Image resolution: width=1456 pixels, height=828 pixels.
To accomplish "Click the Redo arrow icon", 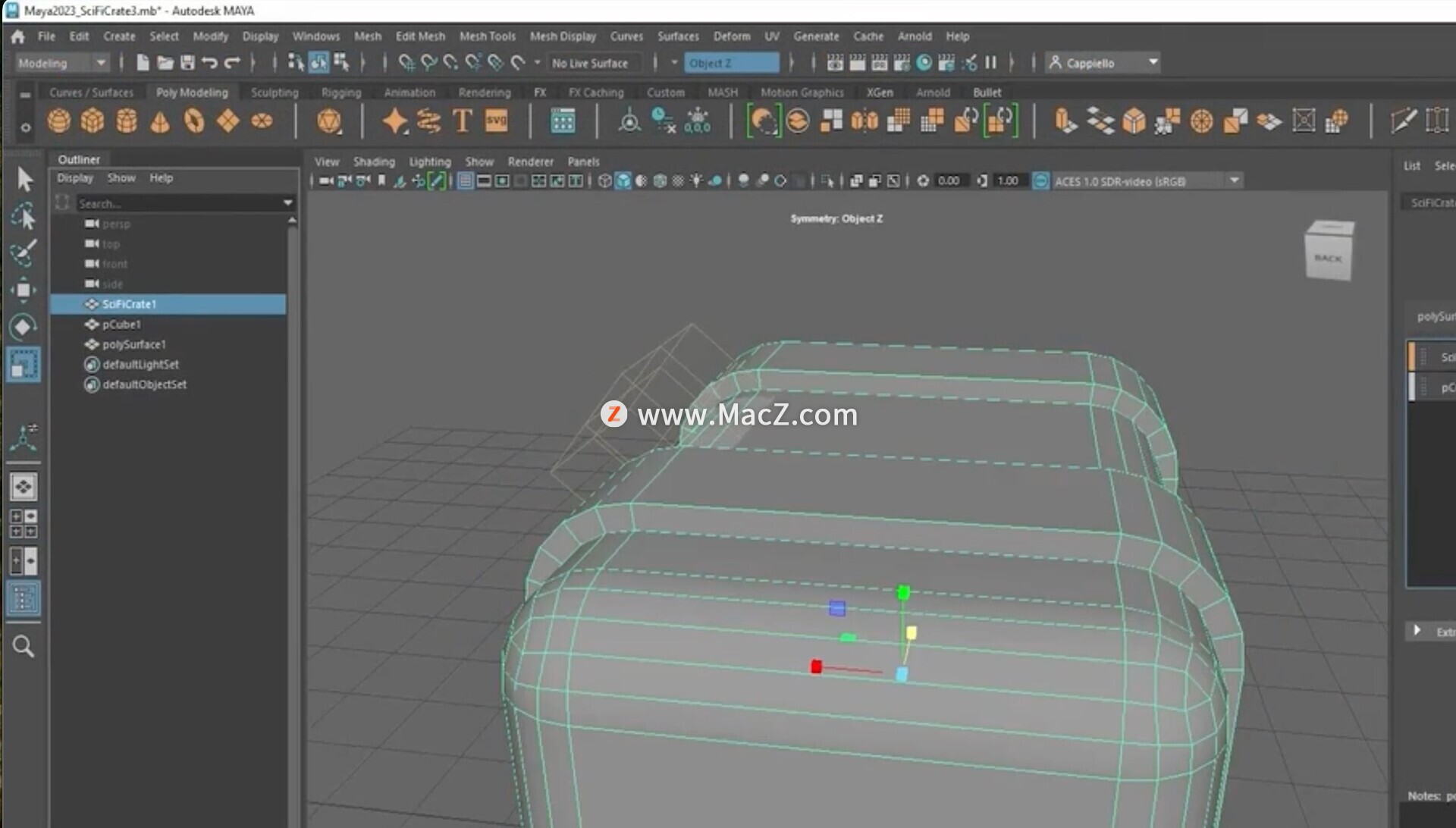I will point(232,63).
